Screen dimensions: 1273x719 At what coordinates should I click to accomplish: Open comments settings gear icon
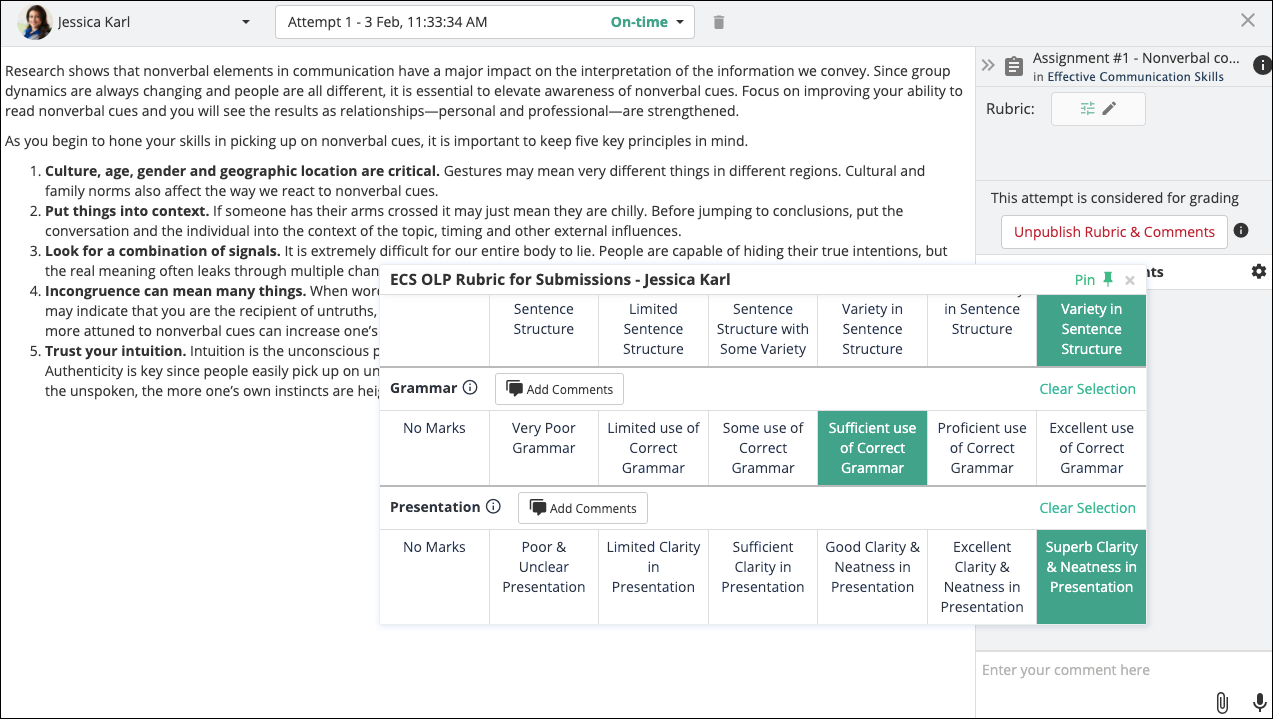[x=1259, y=272]
